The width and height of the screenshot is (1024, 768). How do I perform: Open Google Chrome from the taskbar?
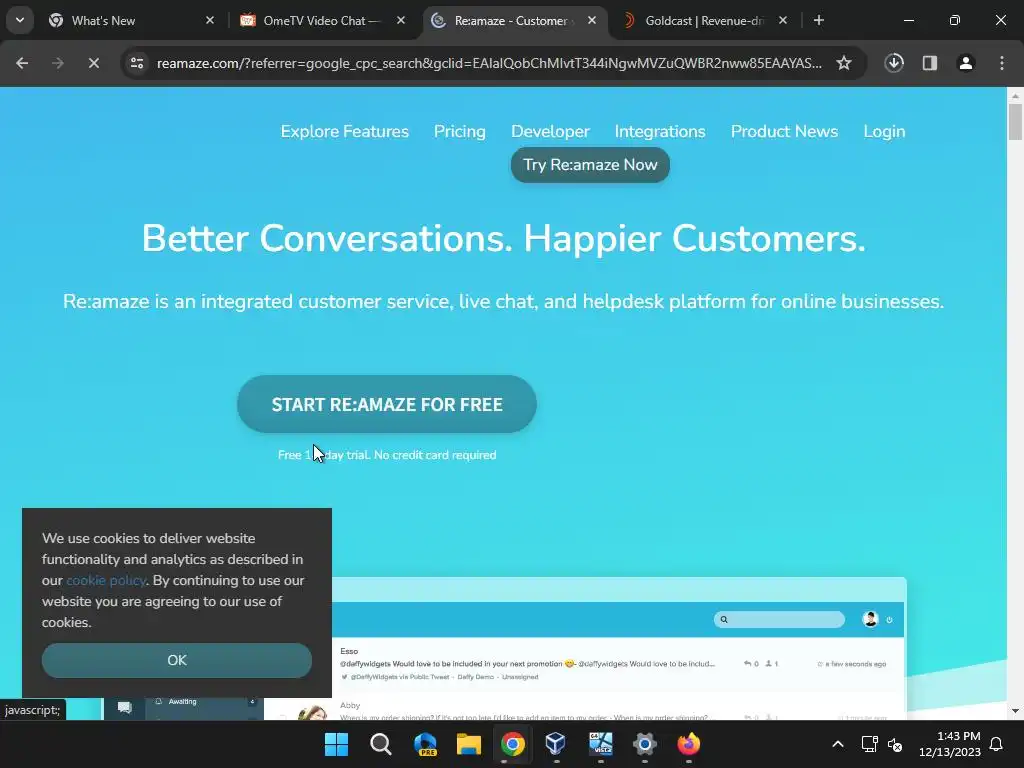point(513,744)
